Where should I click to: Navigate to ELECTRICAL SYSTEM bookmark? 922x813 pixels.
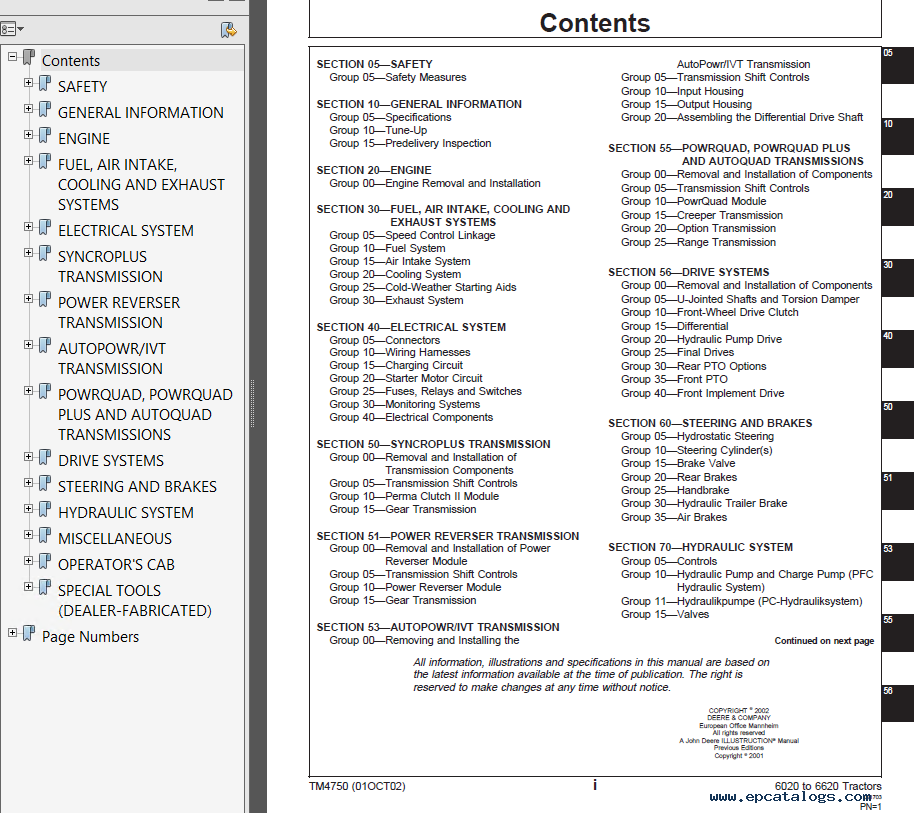(x=126, y=230)
